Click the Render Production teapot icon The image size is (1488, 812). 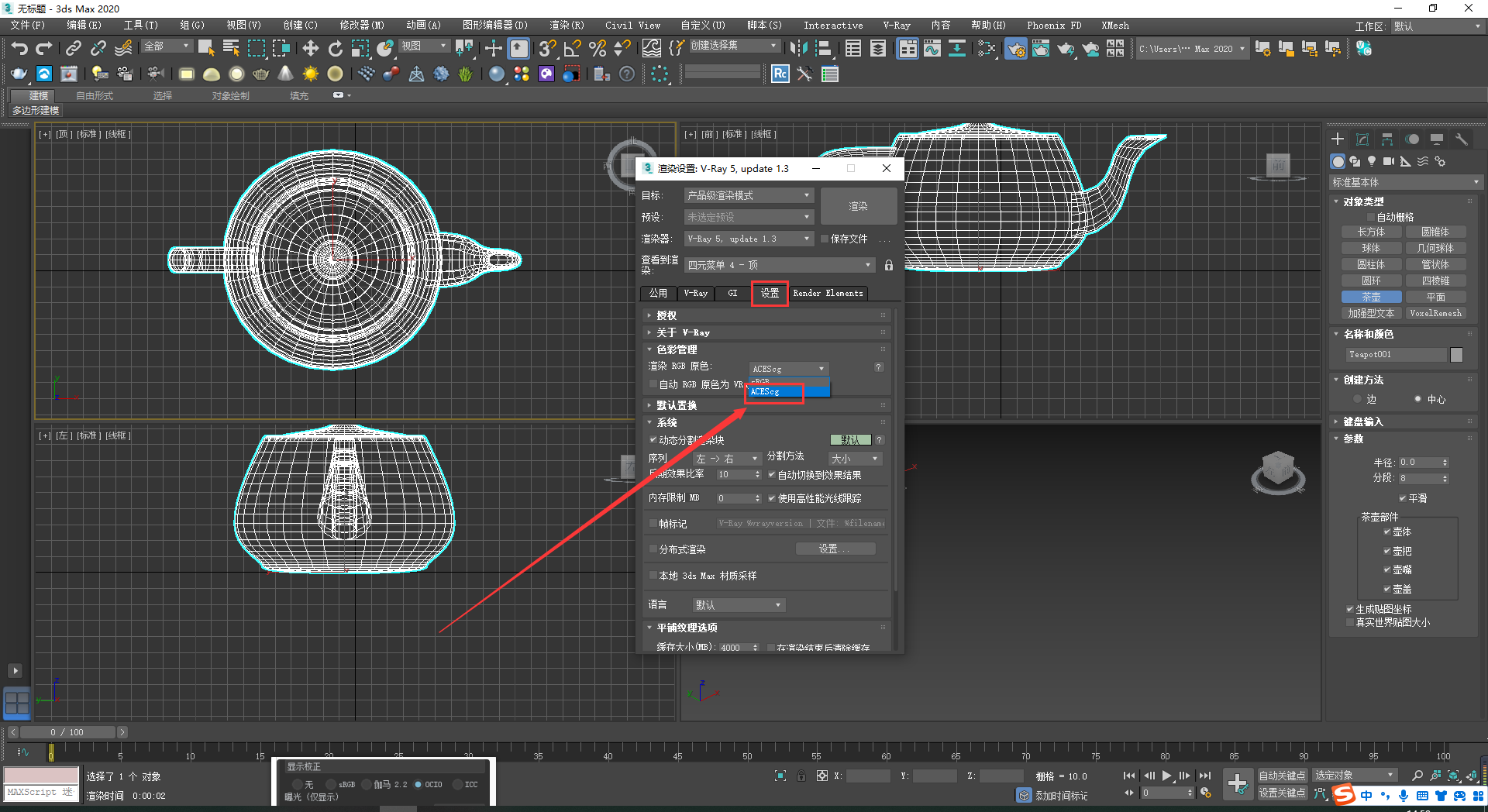1066,49
